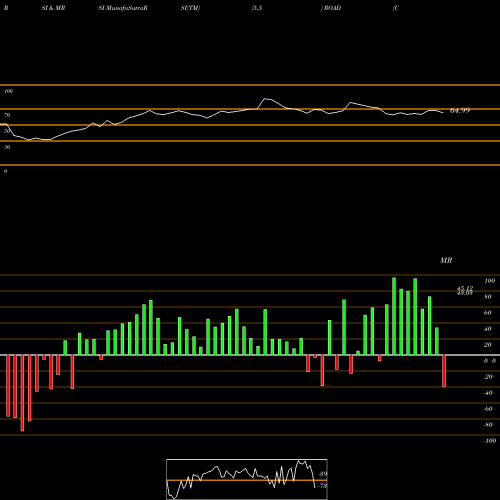
Task: Click the 45.12 value label near MR chart
Action: 465,288
